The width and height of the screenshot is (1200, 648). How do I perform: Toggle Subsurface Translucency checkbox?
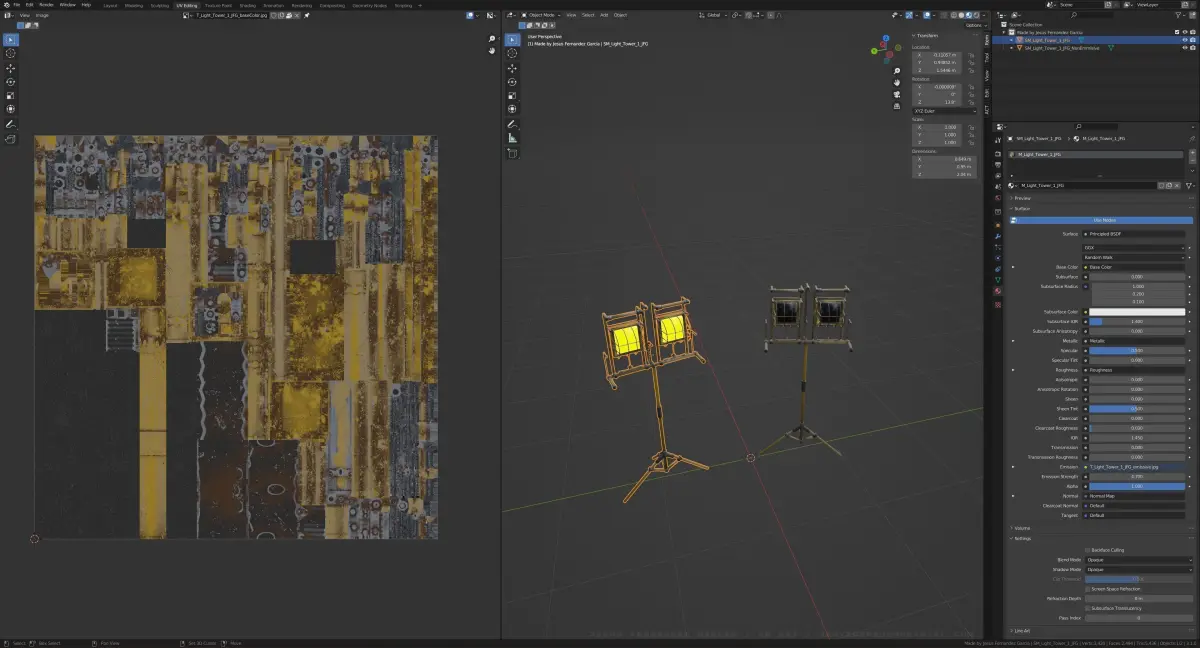(1088, 608)
